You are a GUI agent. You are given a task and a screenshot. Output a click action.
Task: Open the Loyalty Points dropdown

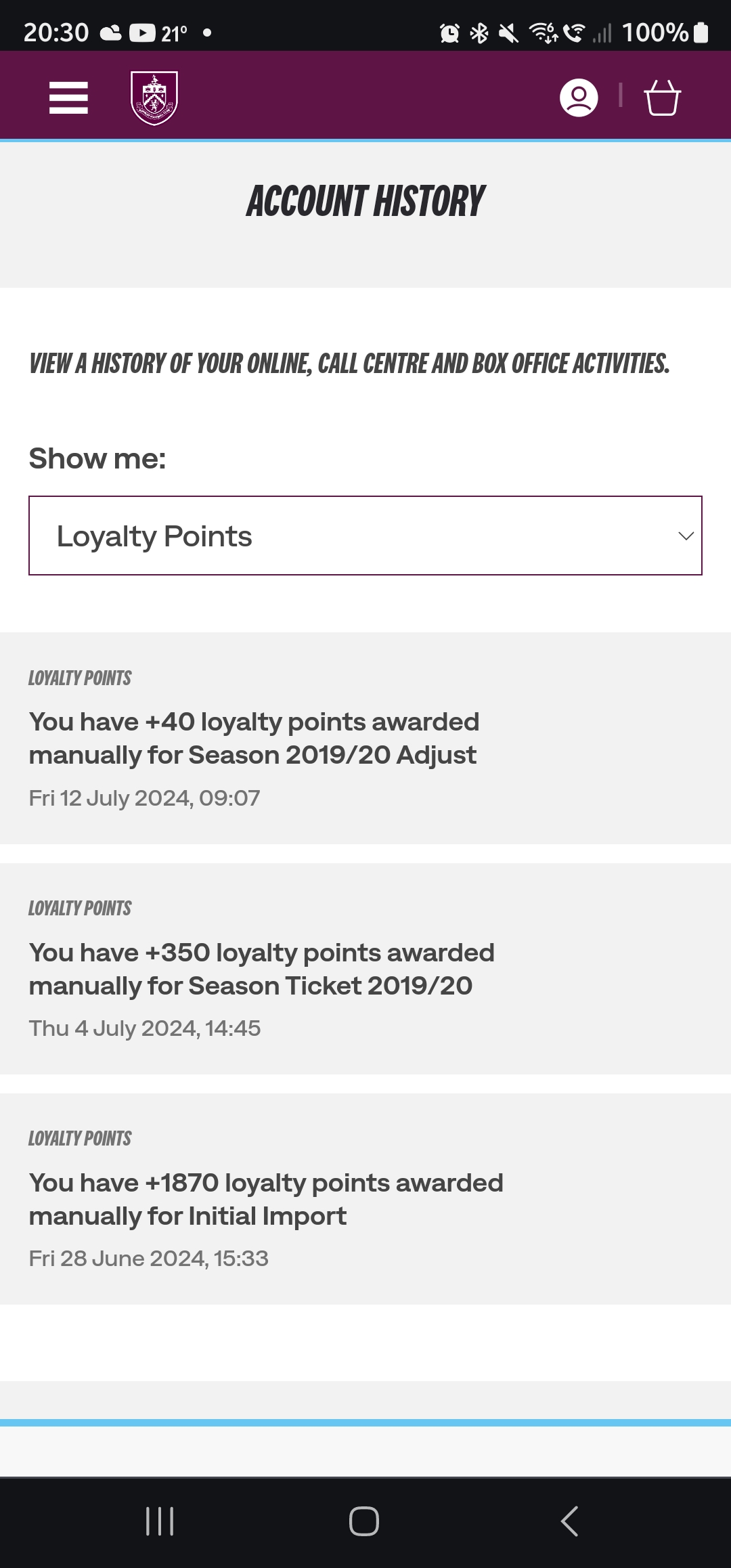coord(365,536)
